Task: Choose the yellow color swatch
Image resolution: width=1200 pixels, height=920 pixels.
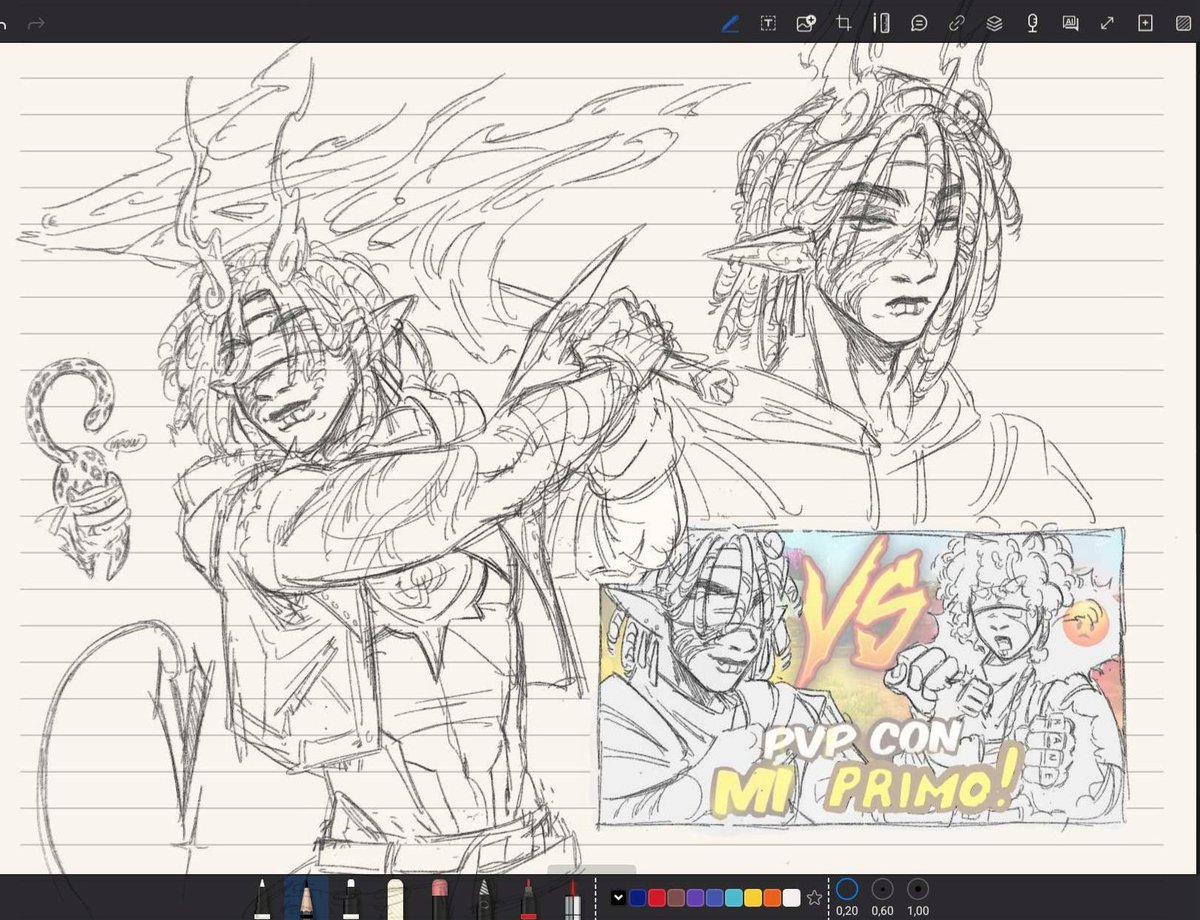Action: (753, 897)
